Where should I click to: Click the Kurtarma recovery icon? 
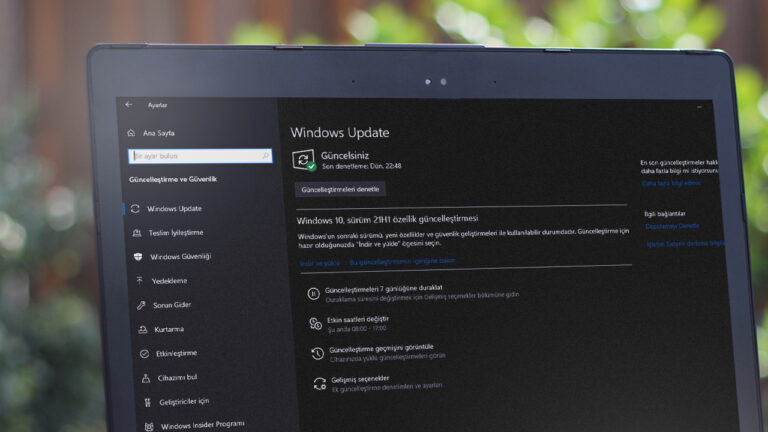(x=143, y=329)
